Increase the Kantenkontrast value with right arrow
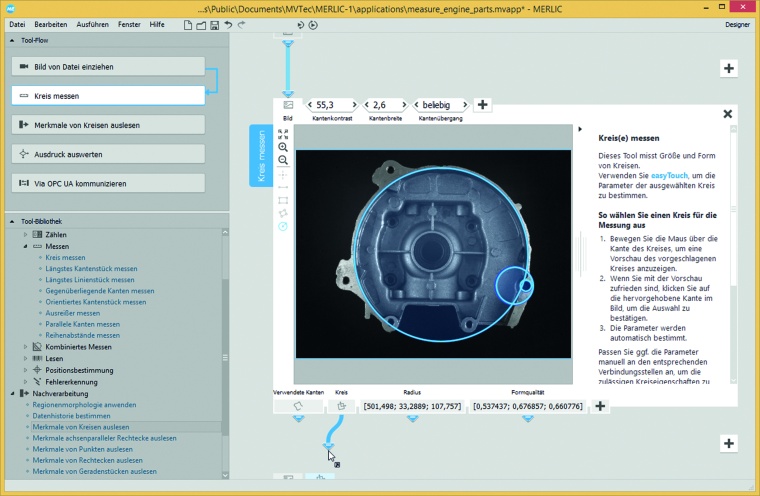Image resolution: width=760 pixels, height=496 pixels. coord(354,105)
